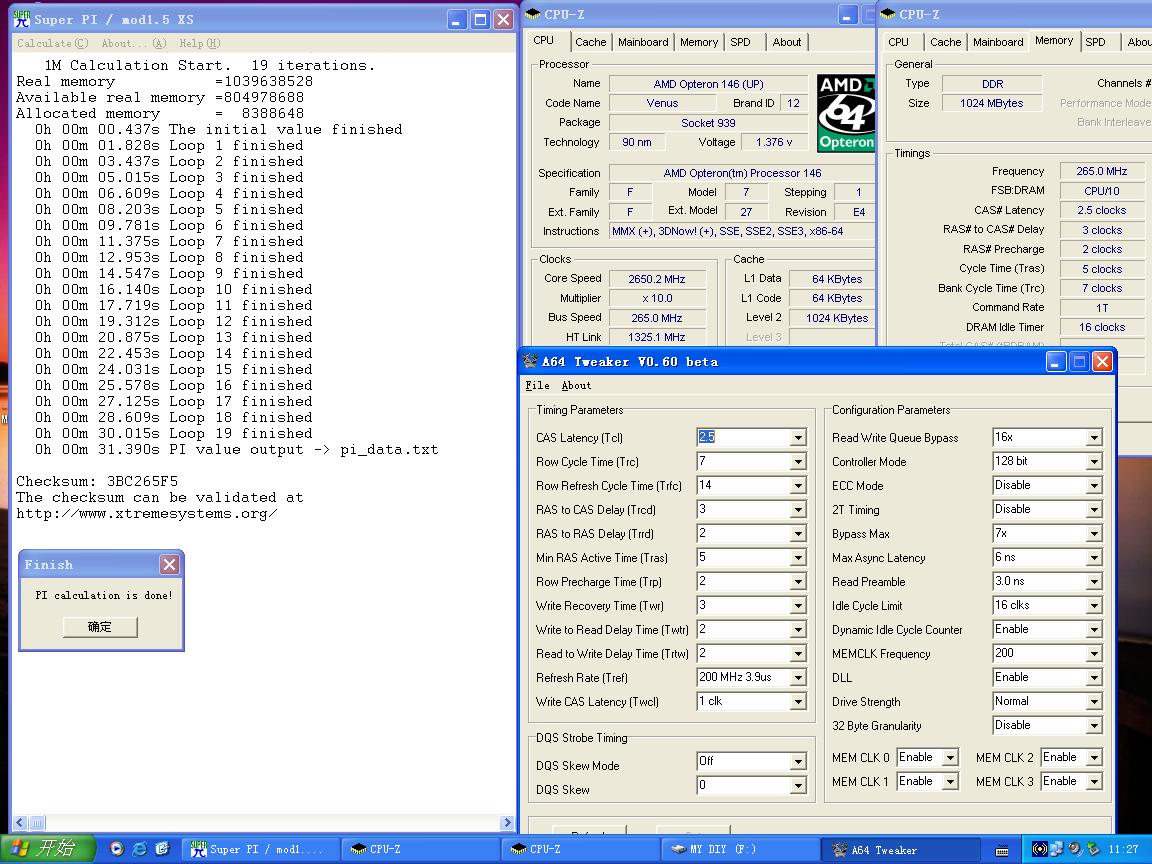Viewport: 1152px width, 864px height.
Task: Open the About menu in A64 Tweaker
Action: 576,385
